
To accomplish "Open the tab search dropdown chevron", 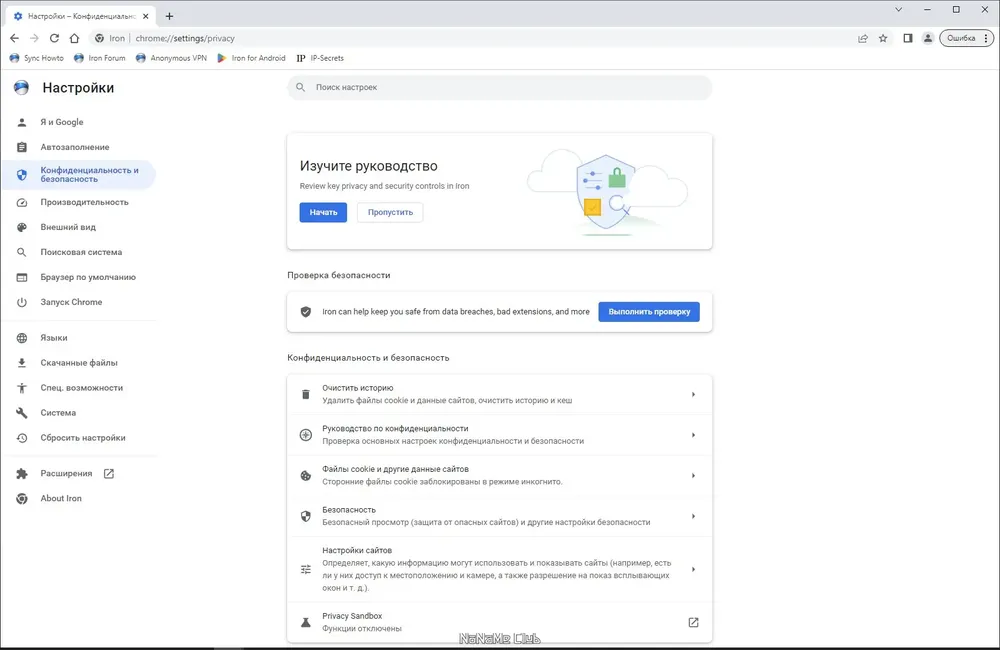I will pos(898,10).
